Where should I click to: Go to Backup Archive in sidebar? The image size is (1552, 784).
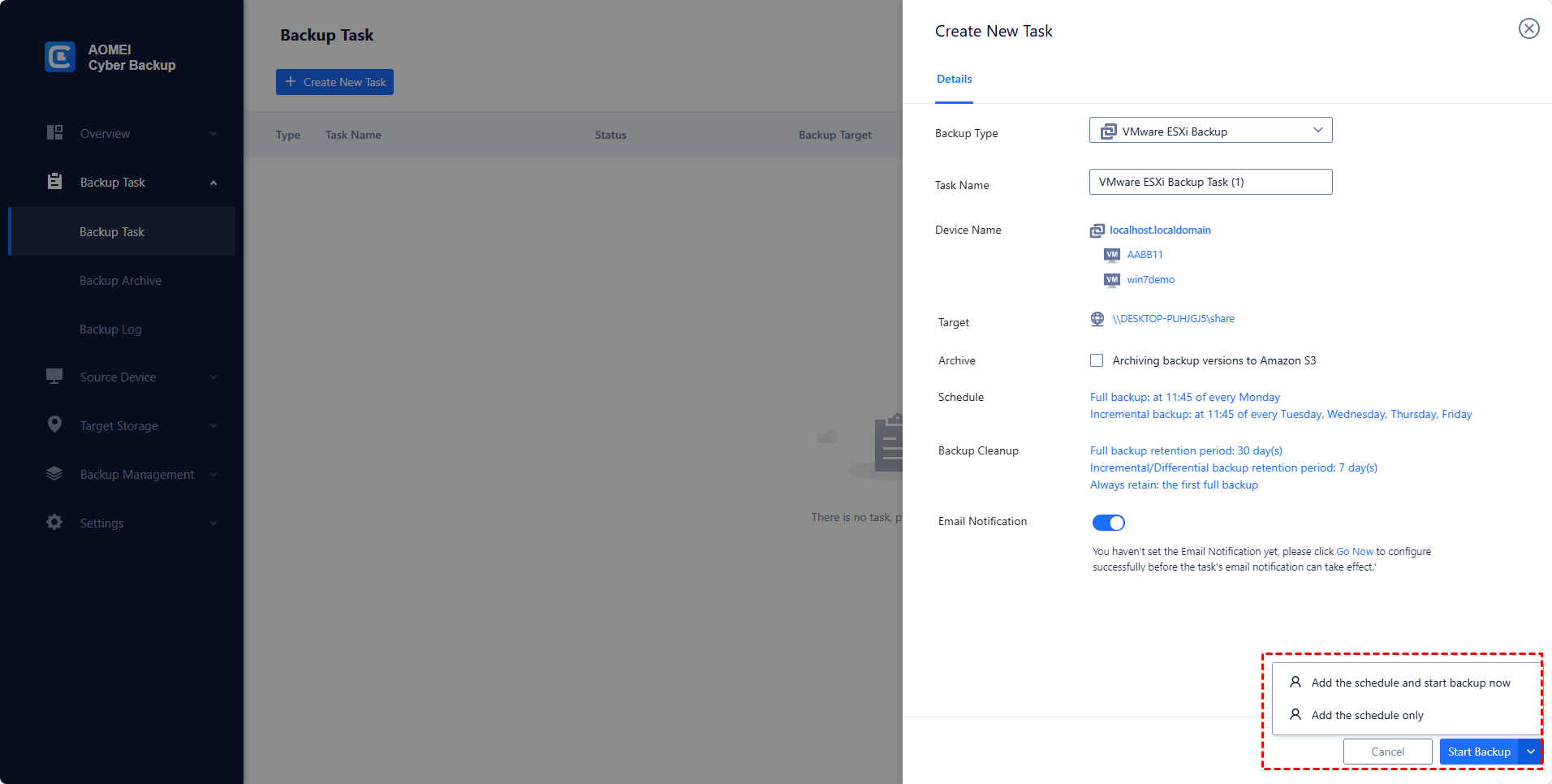122,280
